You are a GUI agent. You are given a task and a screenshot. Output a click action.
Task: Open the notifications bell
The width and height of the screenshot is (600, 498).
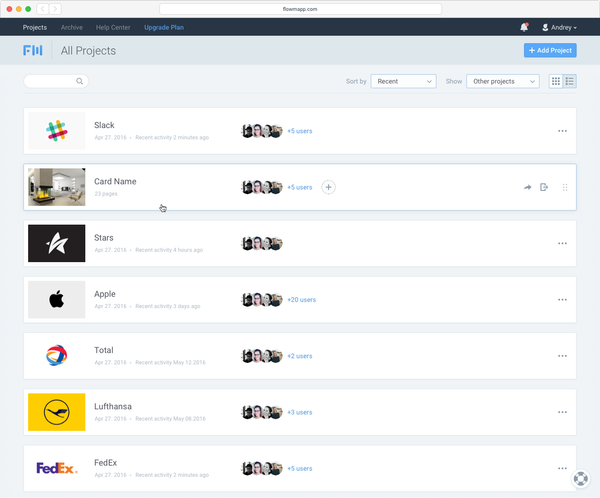524,27
